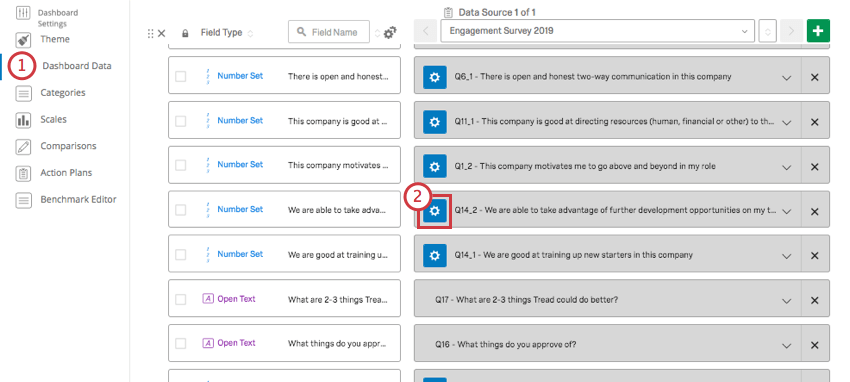
Task: Expand the Q17 source field dropdown
Action: point(787,301)
